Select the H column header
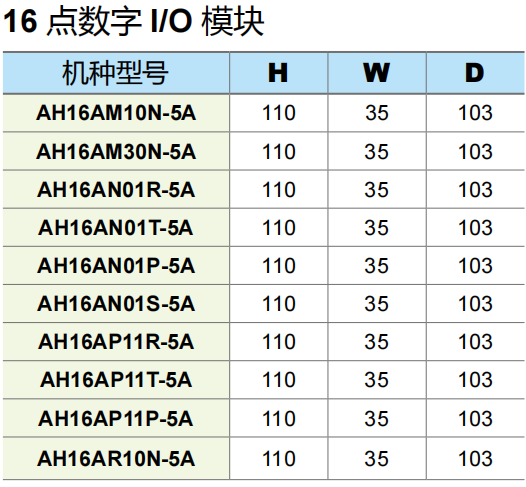The width and height of the screenshot is (526, 487). coord(278,73)
